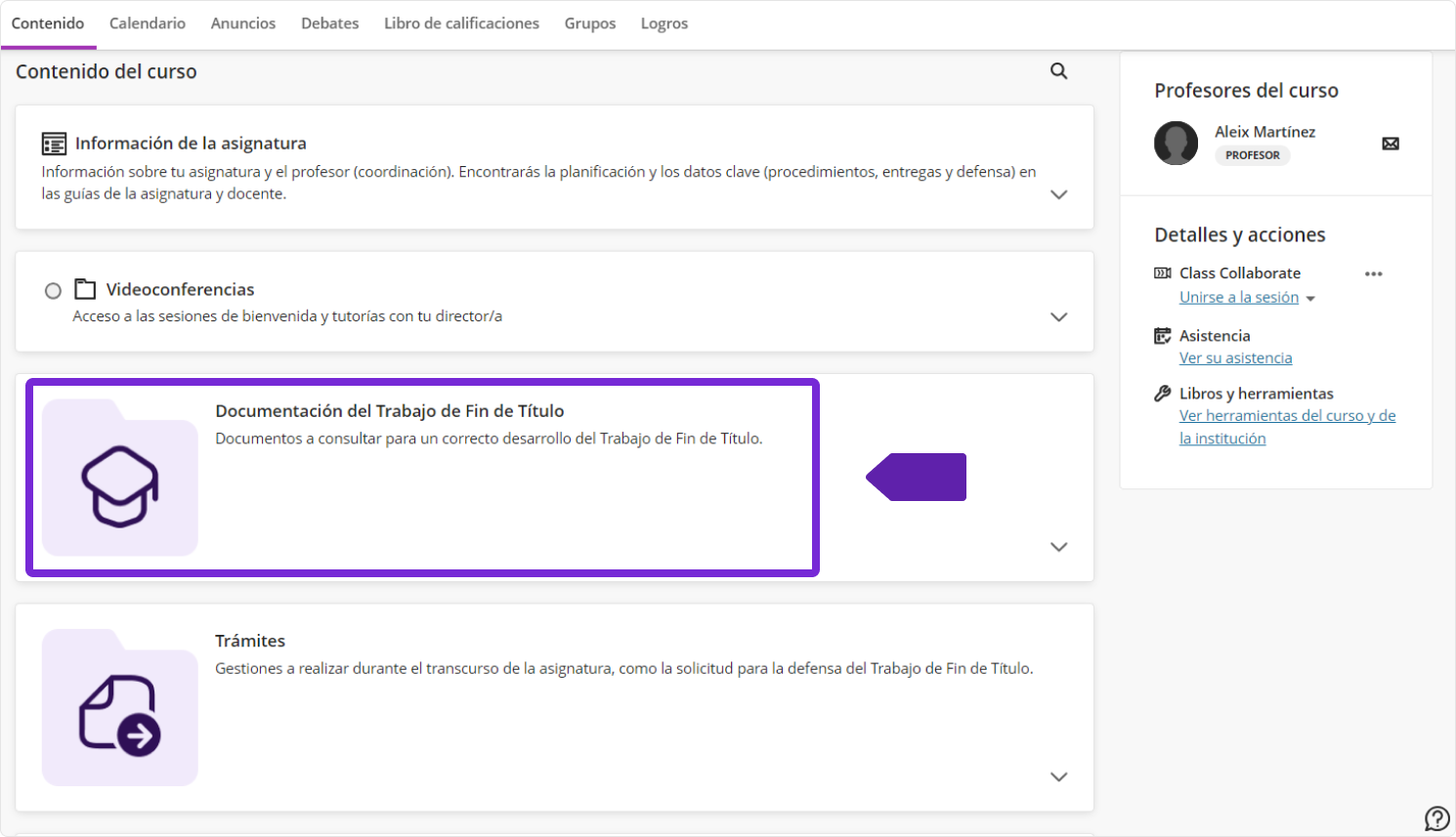Open the Libro de calificaciones tab

click(x=461, y=23)
